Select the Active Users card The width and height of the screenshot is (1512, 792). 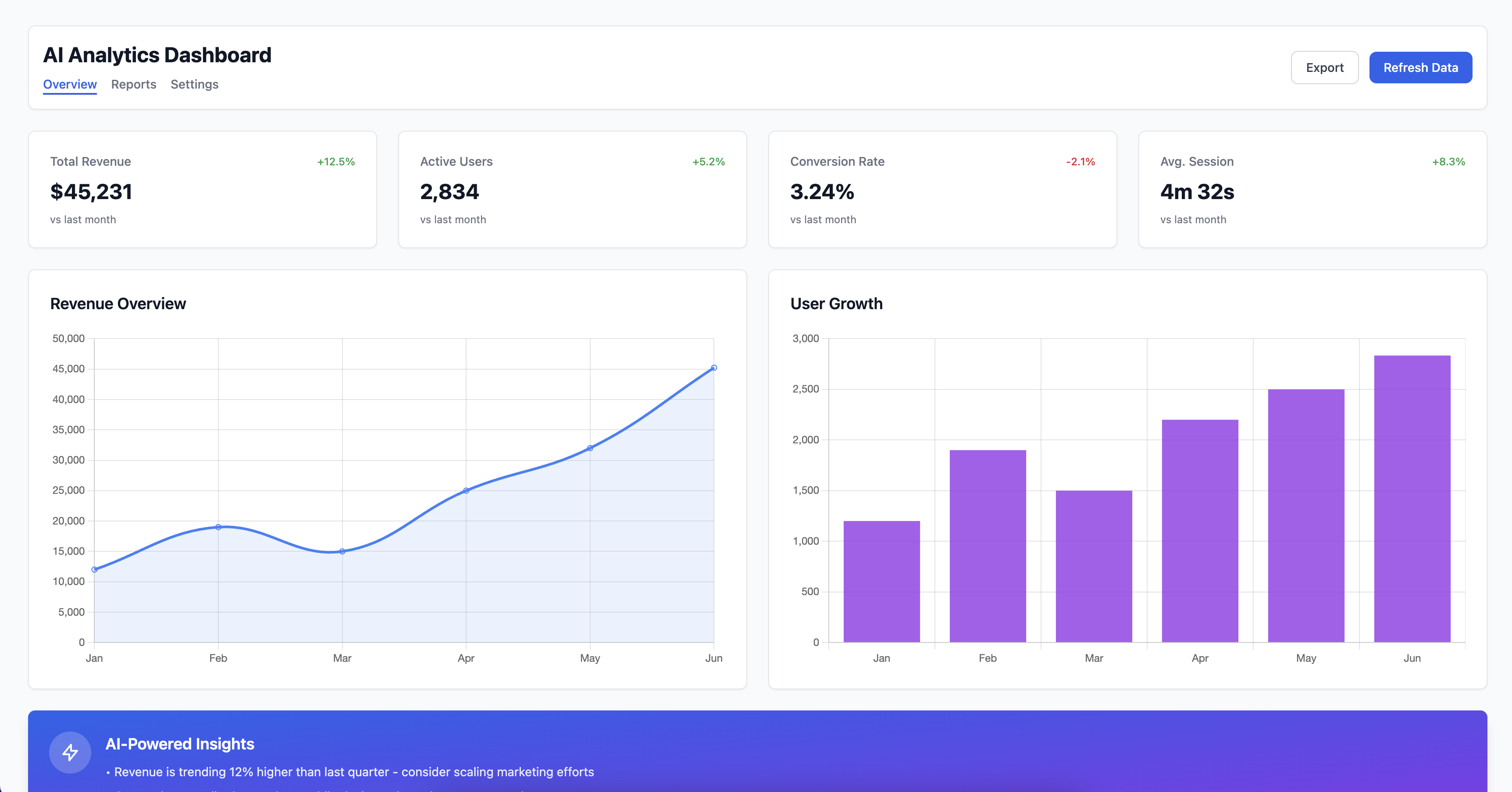click(572, 189)
